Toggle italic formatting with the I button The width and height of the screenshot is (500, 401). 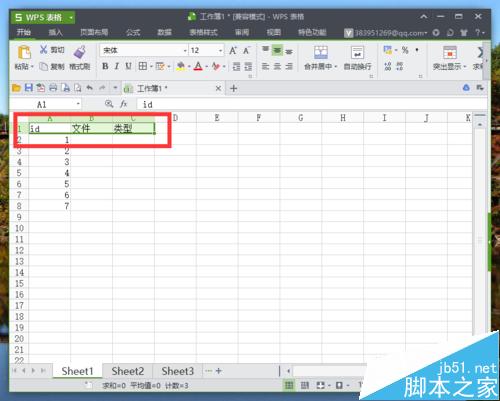(x=117, y=66)
